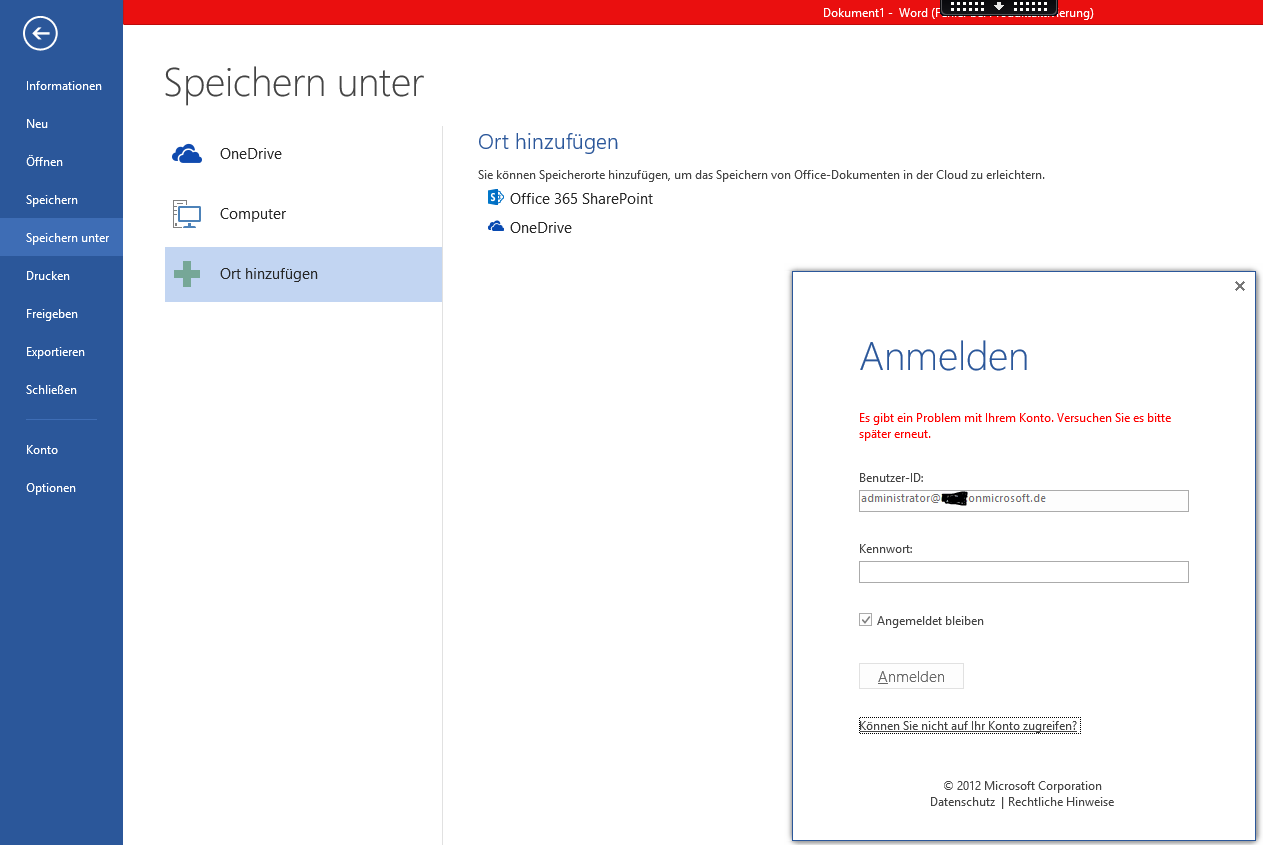The height and width of the screenshot is (845, 1263).
Task: Open the Drucken page
Action: (62, 276)
